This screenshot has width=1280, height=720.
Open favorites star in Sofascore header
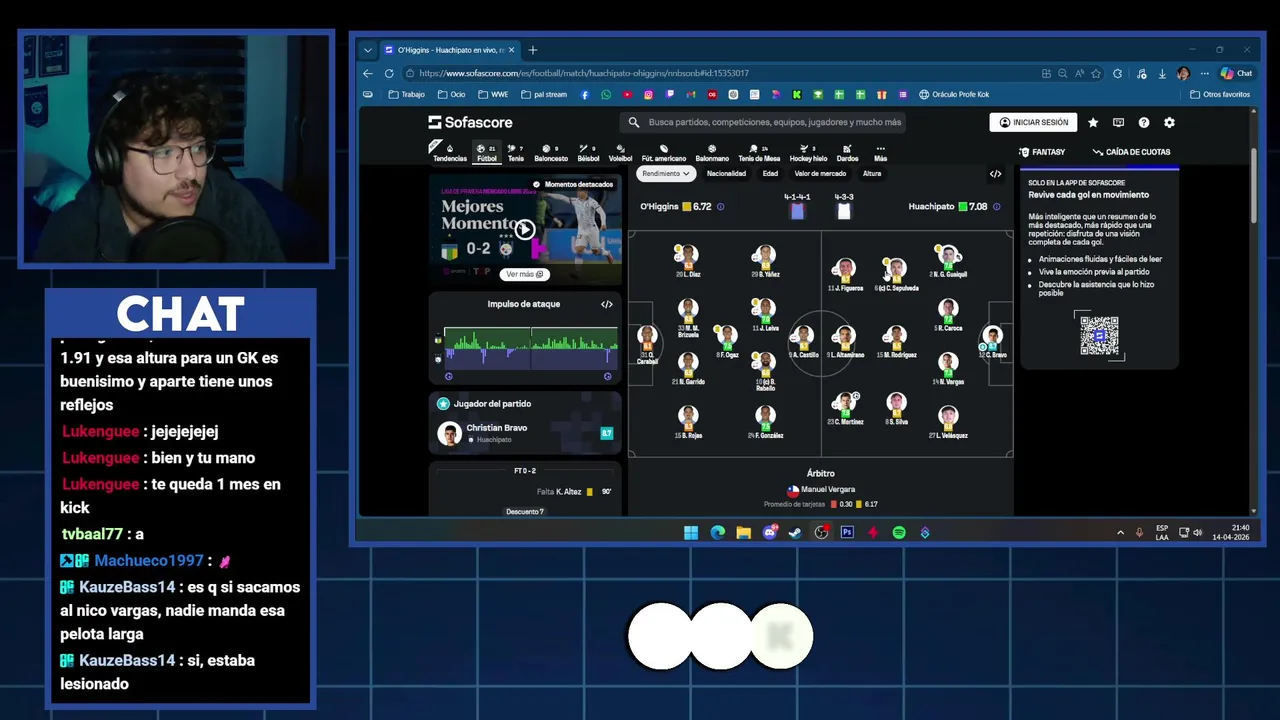[x=1093, y=122]
